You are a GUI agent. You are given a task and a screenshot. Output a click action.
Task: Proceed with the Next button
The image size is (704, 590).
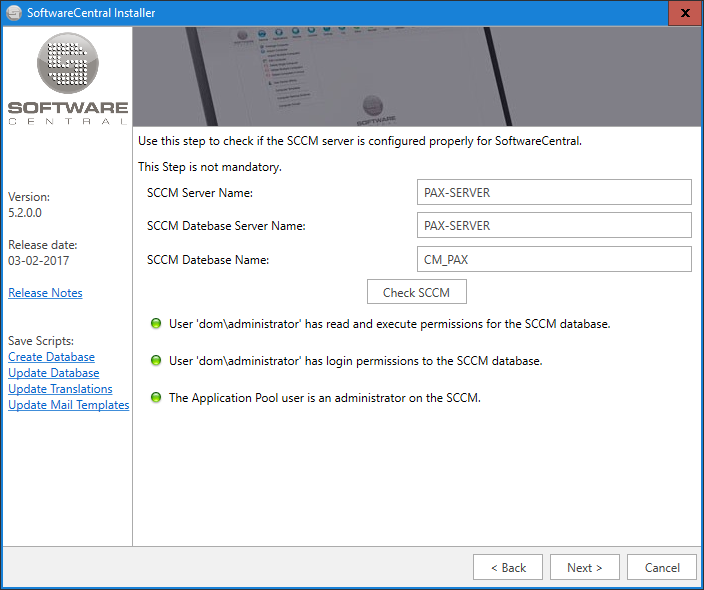pos(584,567)
